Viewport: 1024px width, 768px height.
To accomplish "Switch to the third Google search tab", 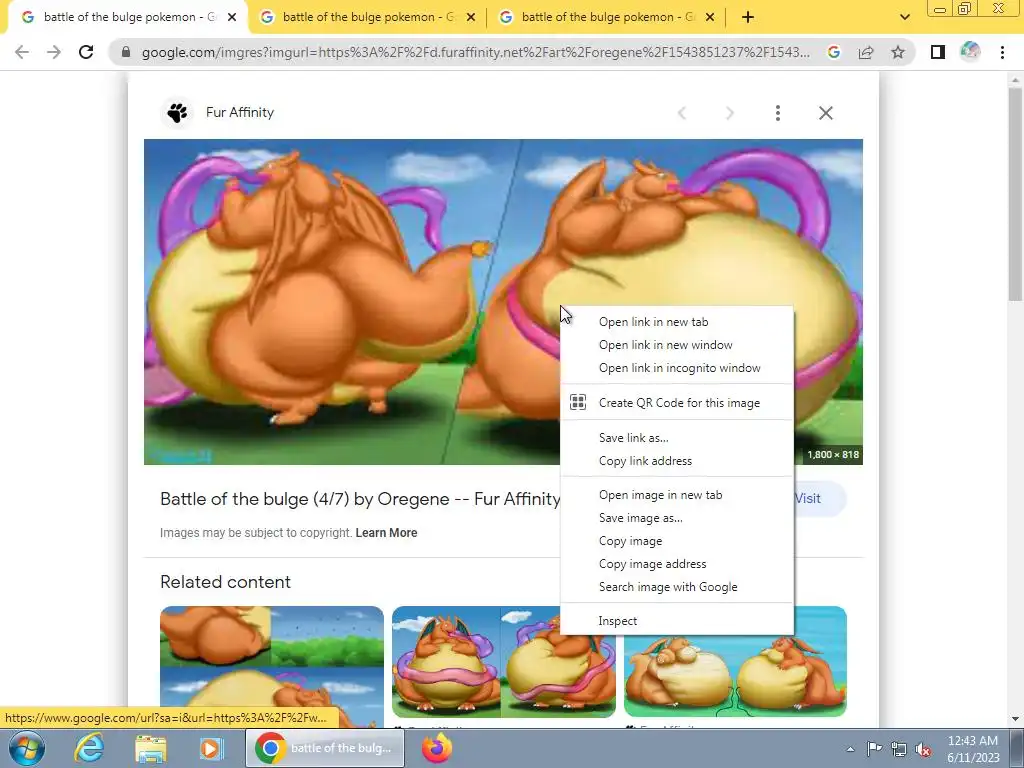I will [x=606, y=18].
